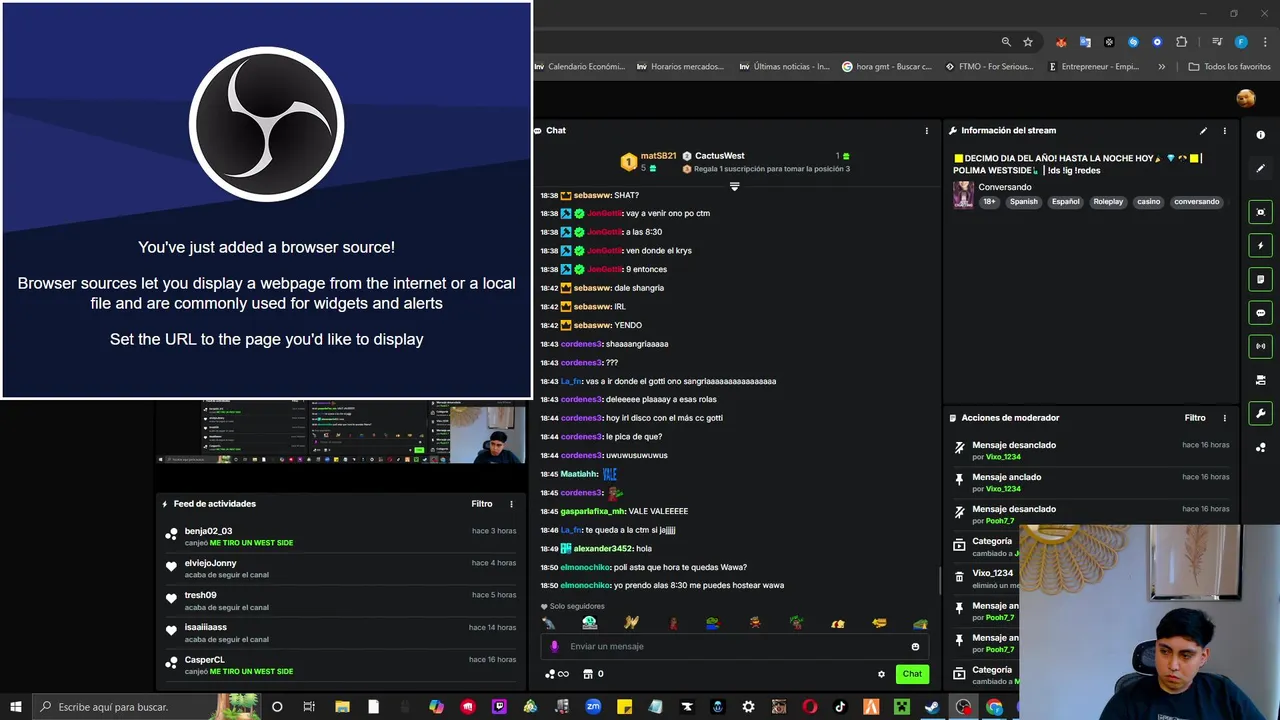Open Todos los favoritos folder

tap(1229, 67)
